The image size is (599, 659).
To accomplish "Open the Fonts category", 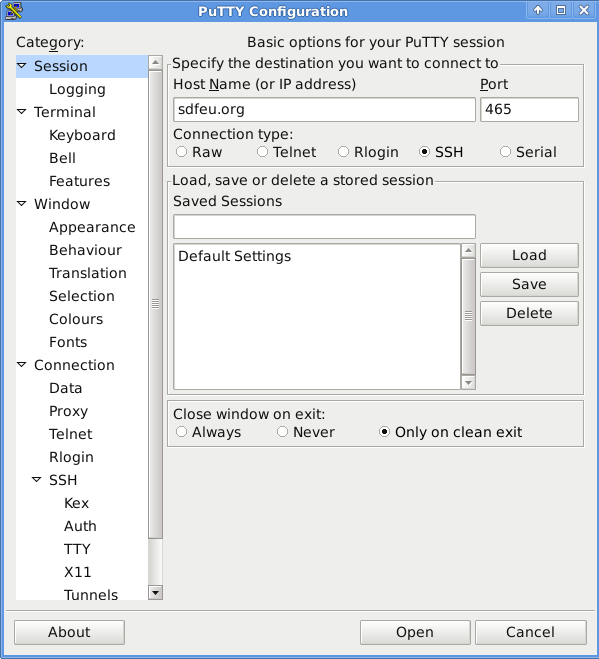I will pyautogui.click(x=68, y=342).
